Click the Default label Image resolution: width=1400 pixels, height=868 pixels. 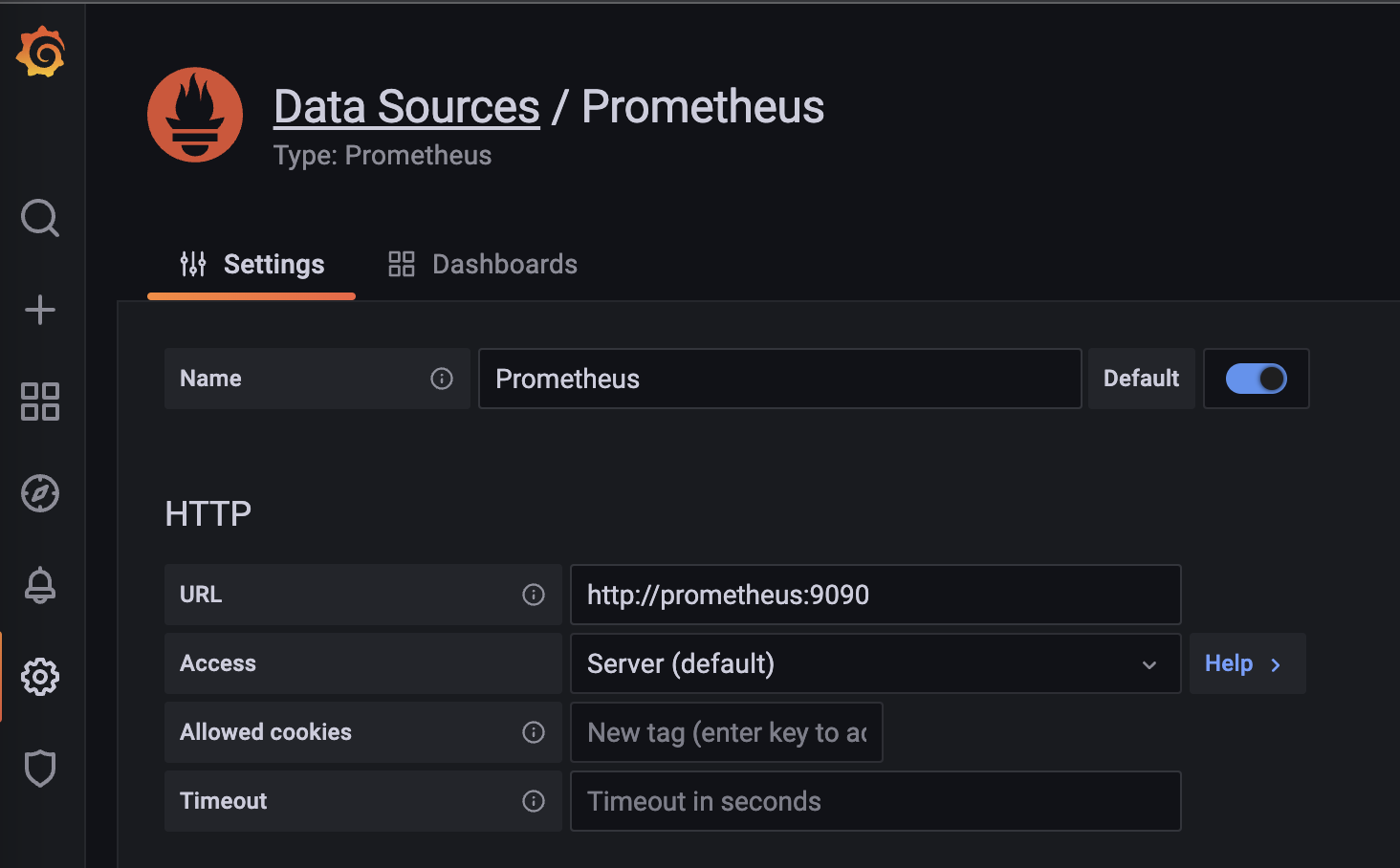click(x=1142, y=379)
